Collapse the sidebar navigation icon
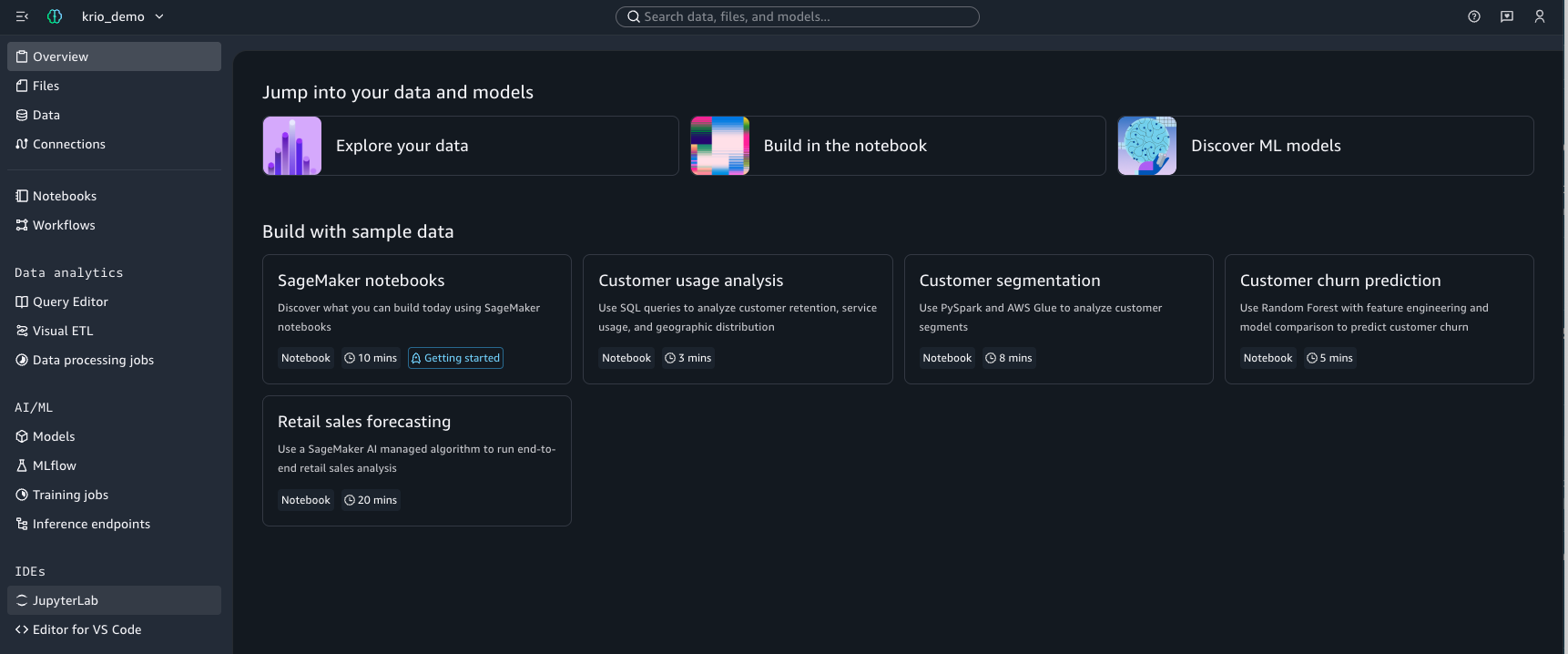 [x=22, y=16]
